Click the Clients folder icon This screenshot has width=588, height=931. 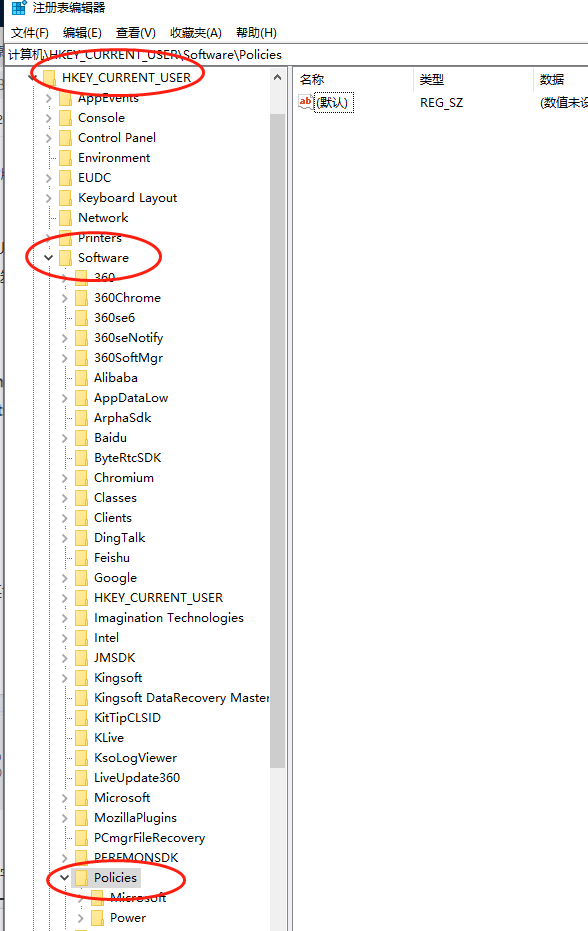[x=82, y=518]
